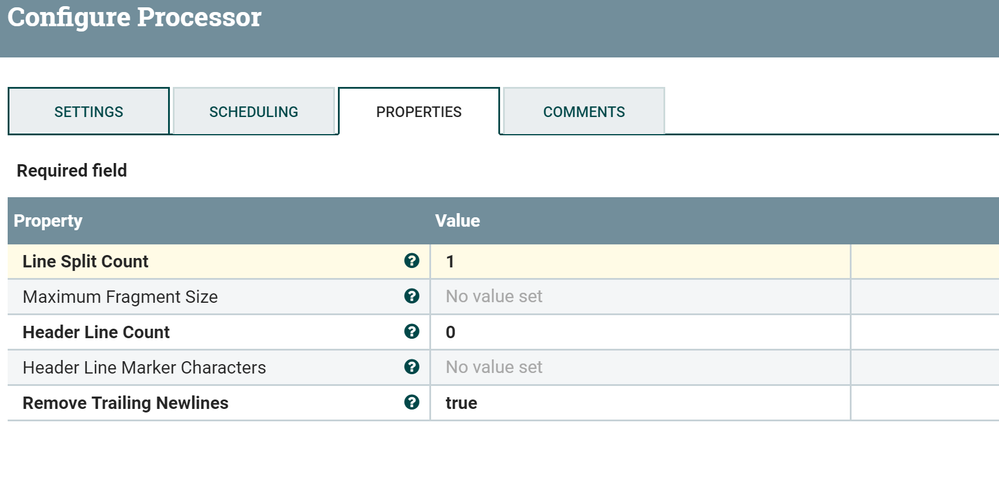This screenshot has width=999, height=500.
Task: Click help icon for Header Line Count
Action: tap(411, 332)
